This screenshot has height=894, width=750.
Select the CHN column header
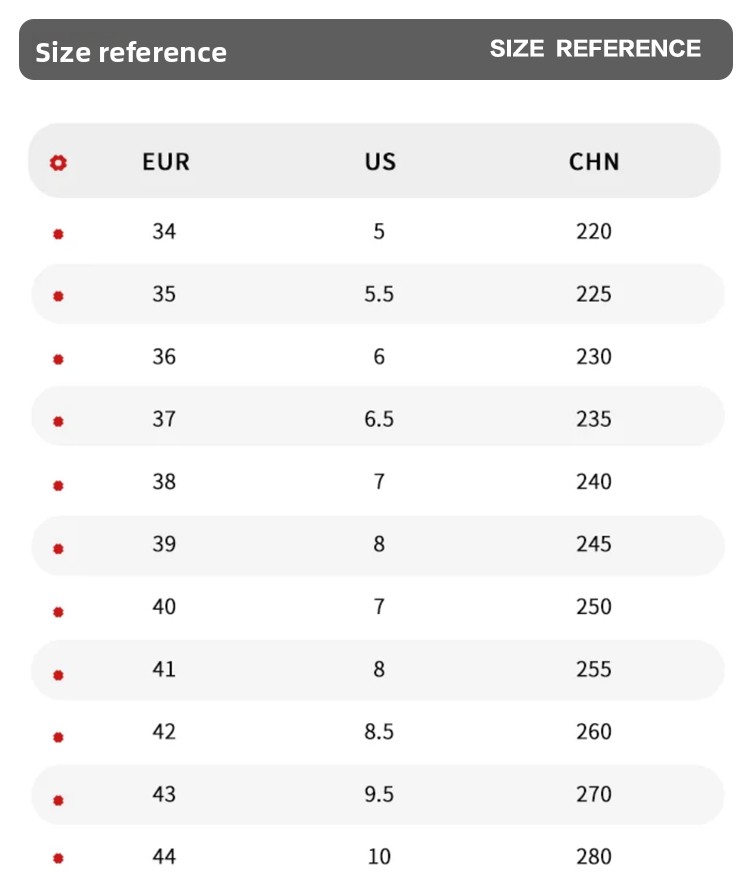click(x=594, y=161)
